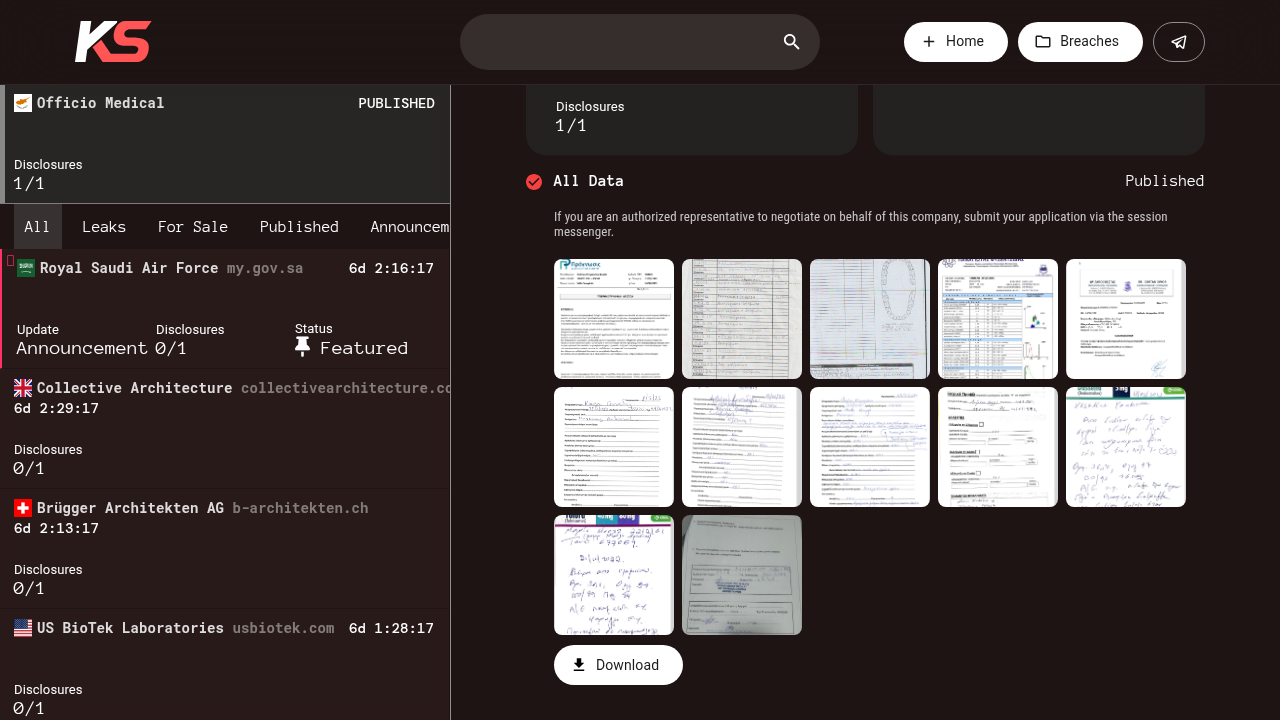Open the green-header handwritten note thumbnail in row two
Viewport: 1280px width, 720px height.
click(1126, 447)
